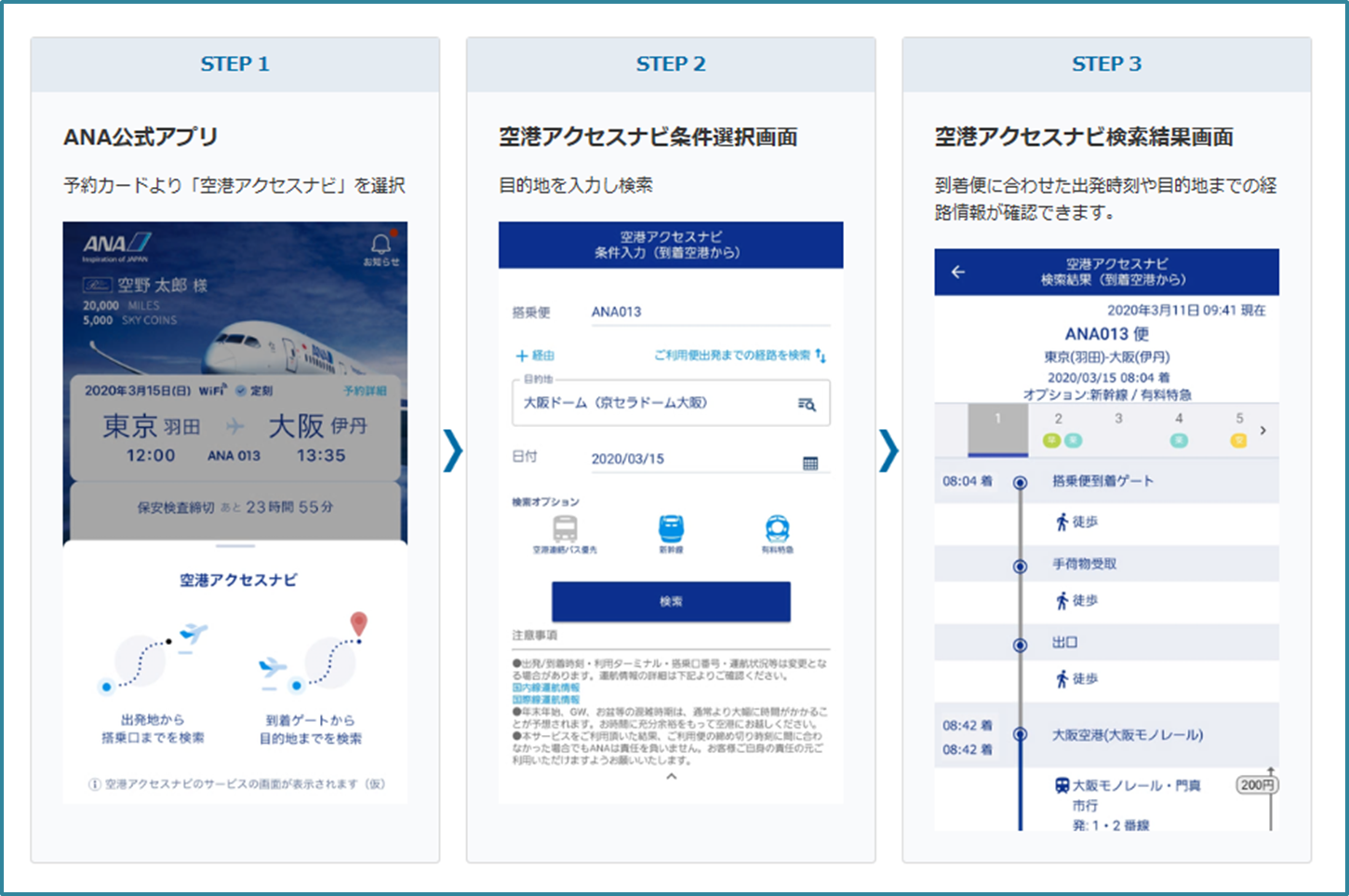The image size is (1349, 896).
Task: Collapse the 注意事項 section with the up chevron
Action: pyautogui.click(x=672, y=776)
